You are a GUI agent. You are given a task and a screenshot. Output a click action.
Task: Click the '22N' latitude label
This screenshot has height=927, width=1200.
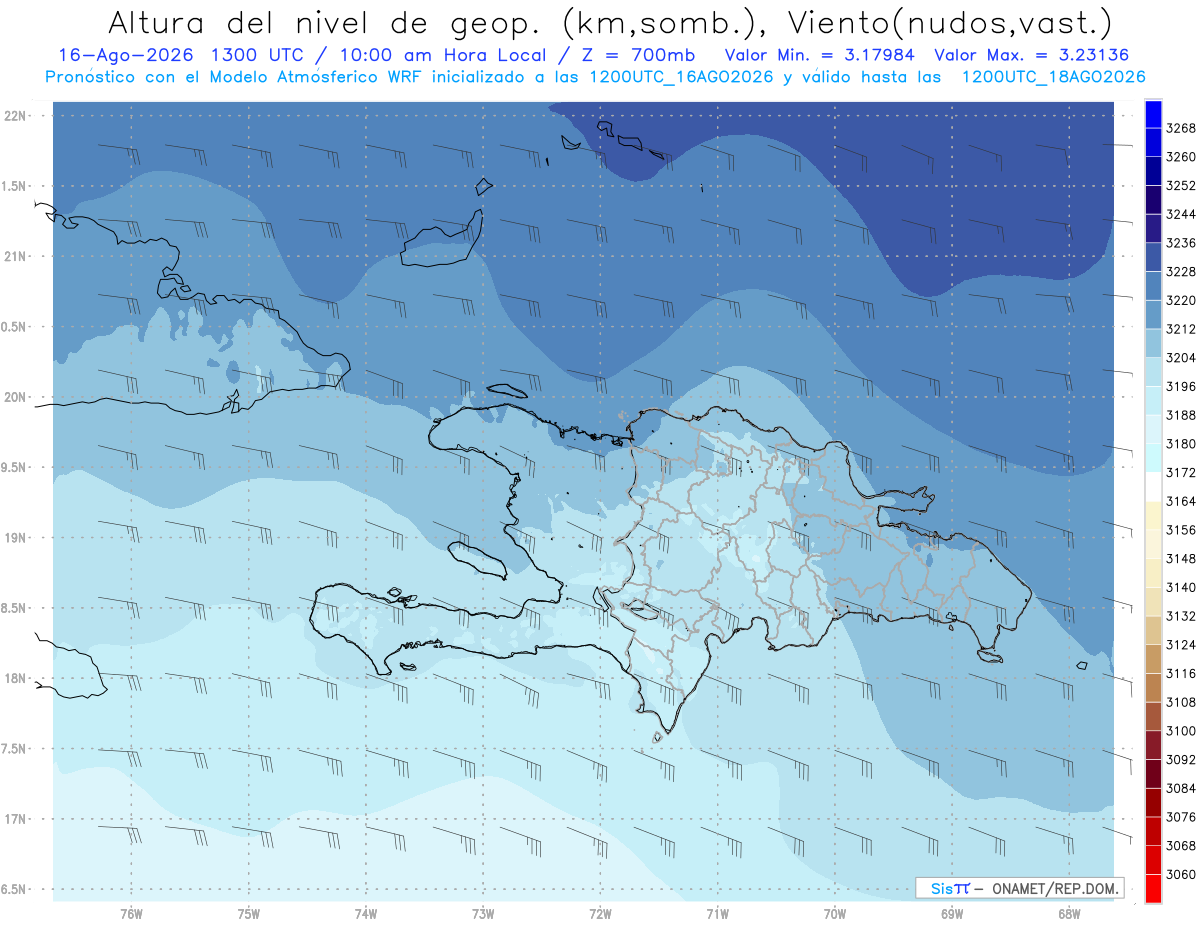[17, 116]
